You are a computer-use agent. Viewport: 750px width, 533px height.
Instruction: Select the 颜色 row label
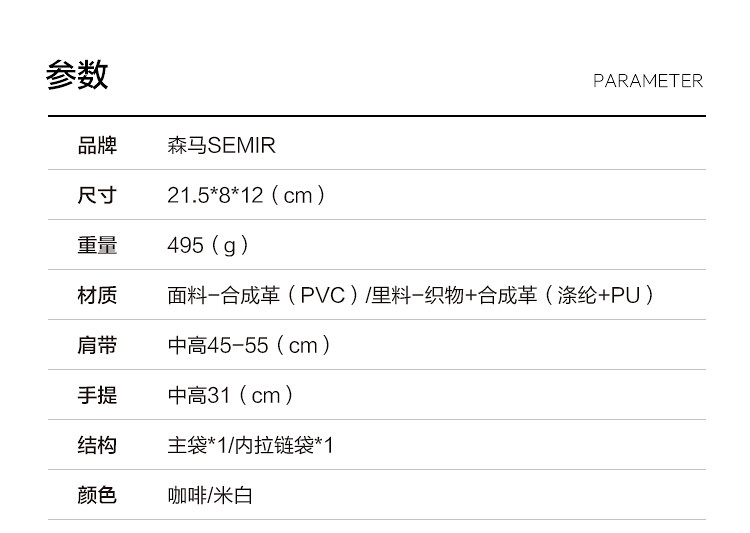[x=97, y=495]
